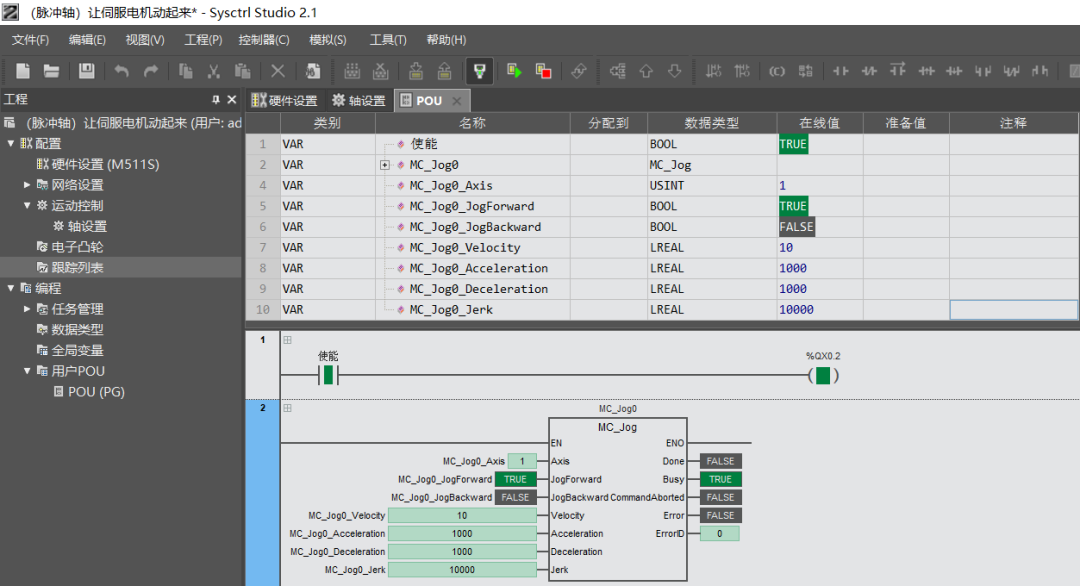Viewport: 1080px width, 586px height.
Task: Click the coil (C) insert icon
Action: click(777, 71)
